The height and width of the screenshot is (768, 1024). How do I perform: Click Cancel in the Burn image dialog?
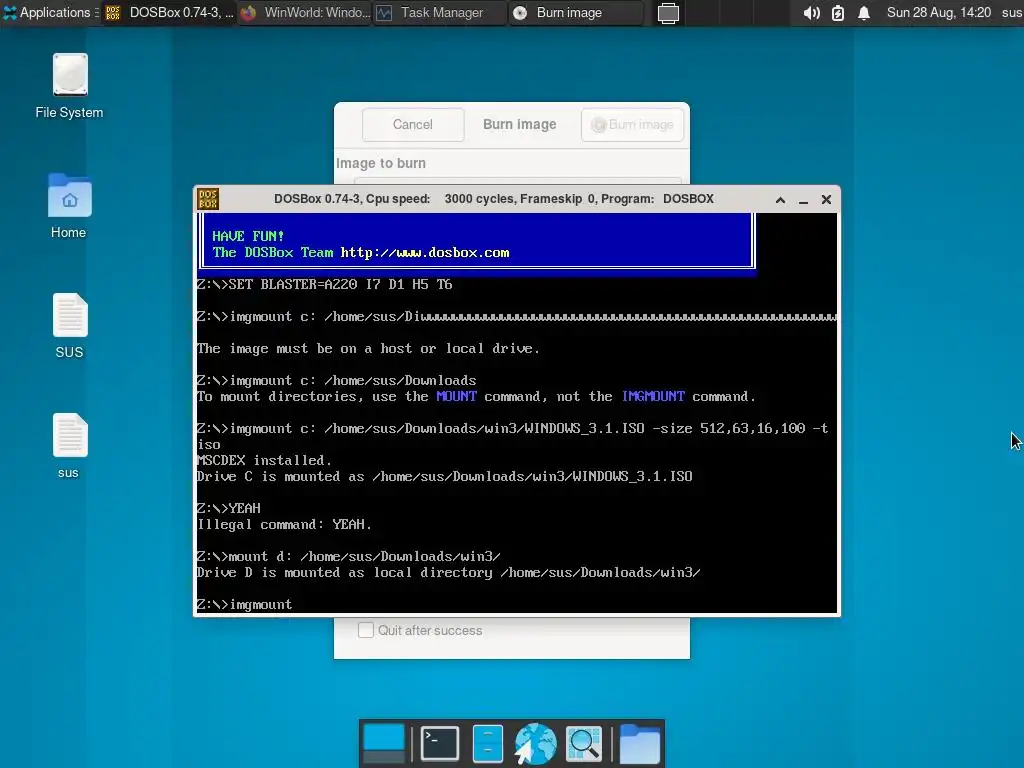(413, 124)
